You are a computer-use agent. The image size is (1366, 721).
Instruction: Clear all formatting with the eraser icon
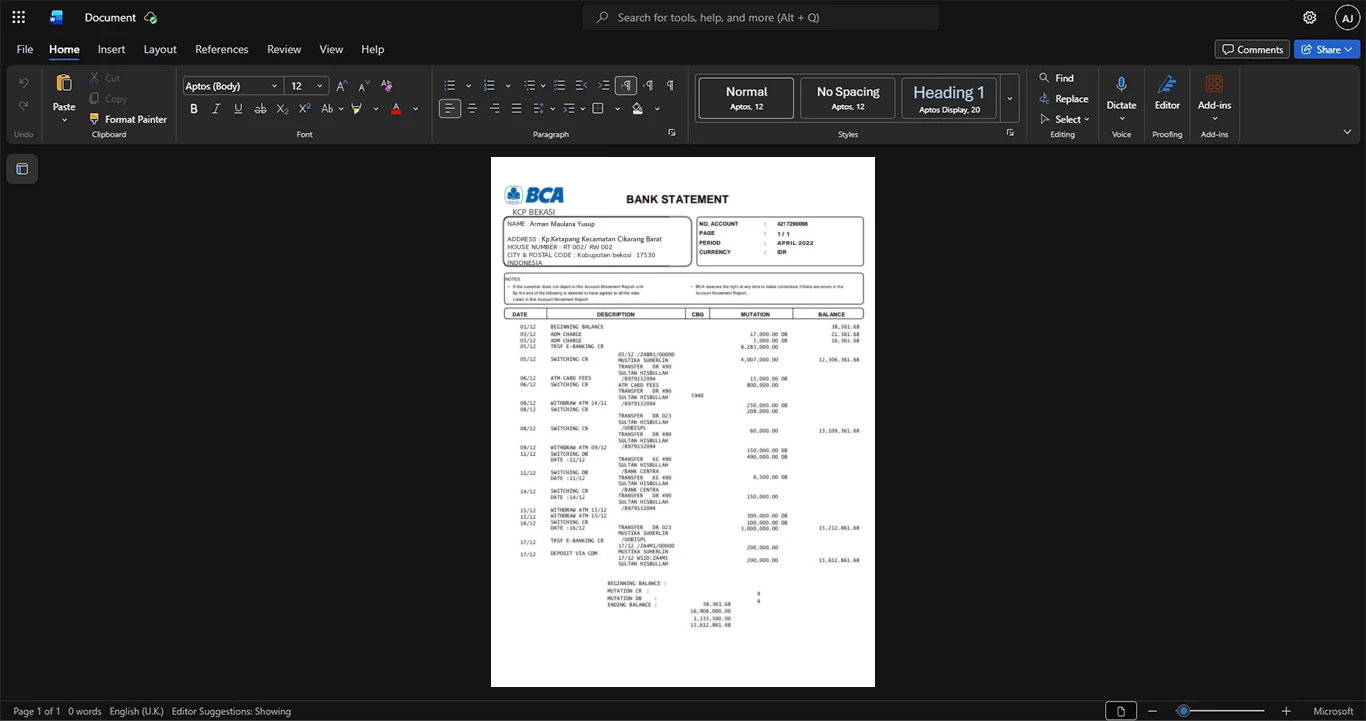[387, 86]
